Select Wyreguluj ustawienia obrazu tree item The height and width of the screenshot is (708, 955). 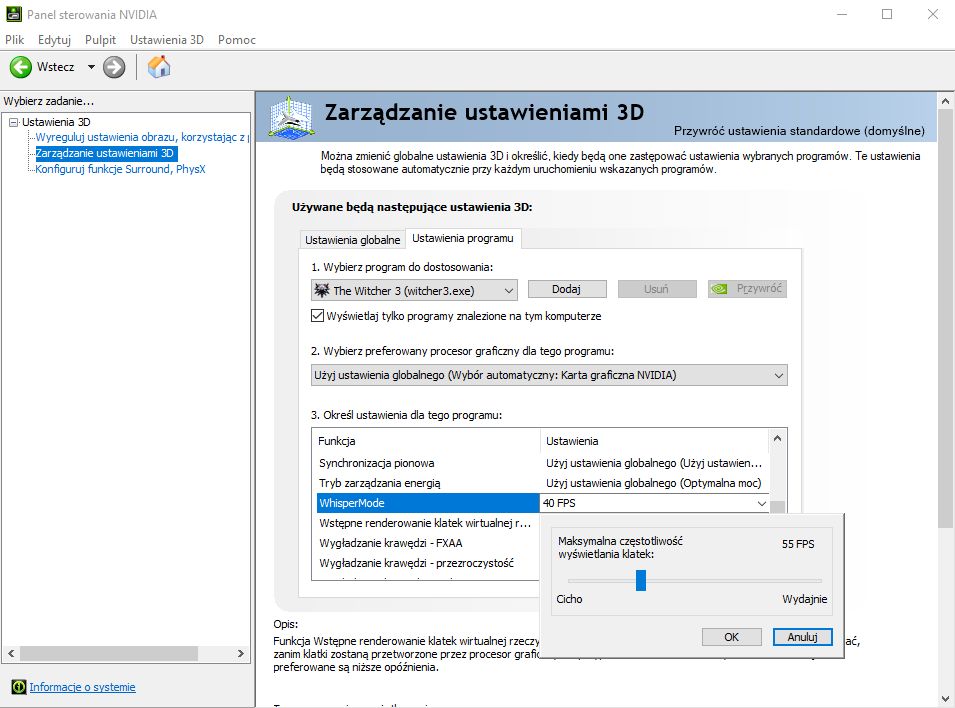click(x=142, y=137)
